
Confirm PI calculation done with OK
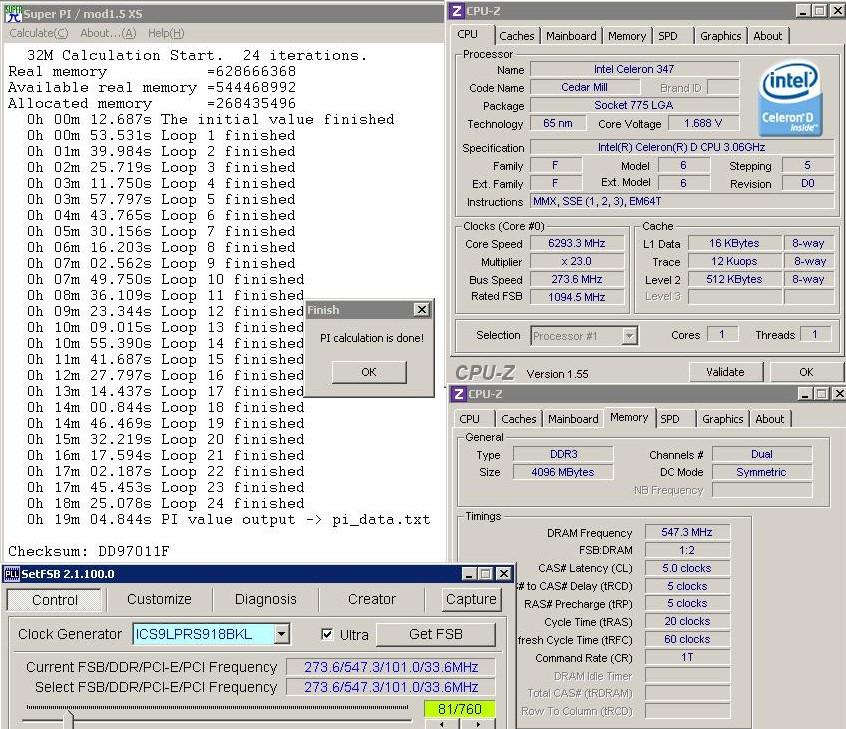tap(369, 372)
